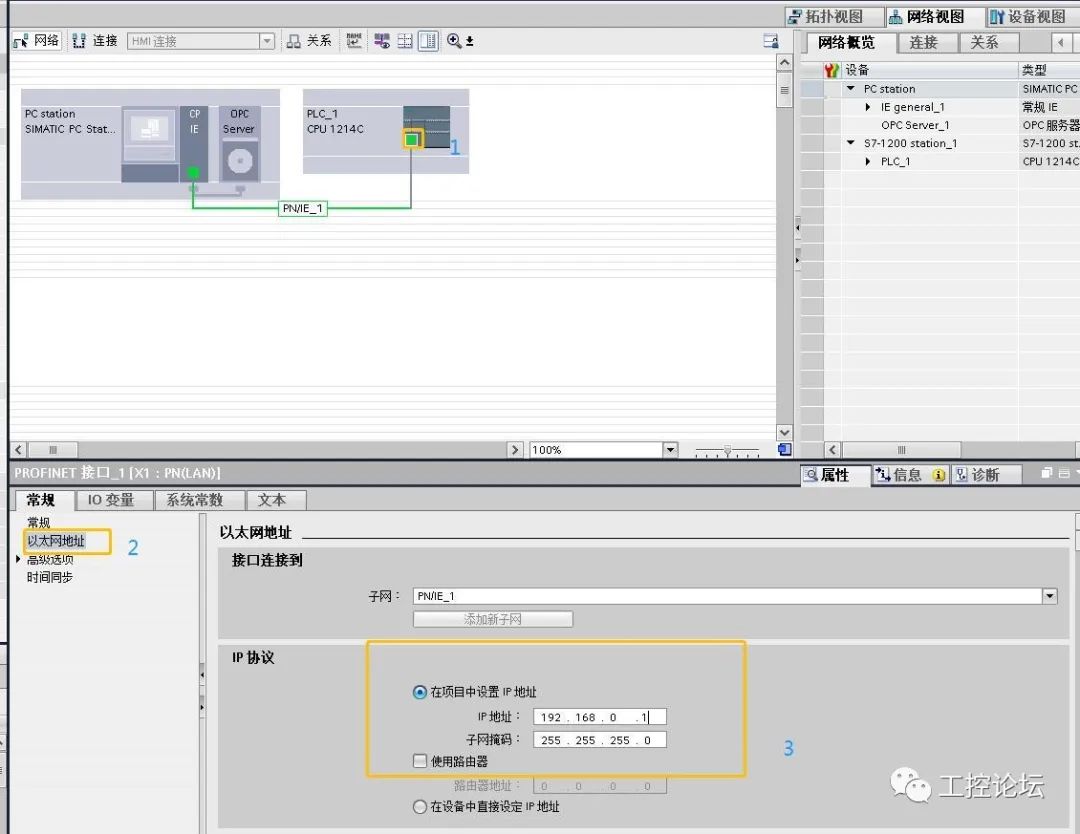Select 在设备中直接设定 IP 地址 radio button
The height and width of the screenshot is (834, 1080).
click(419, 806)
